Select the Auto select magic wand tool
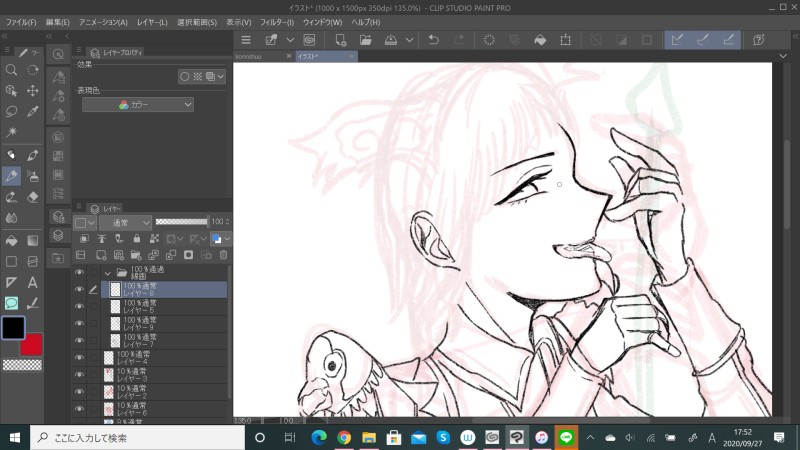Screen dimensions: 800x450 click(x=11, y=132)
